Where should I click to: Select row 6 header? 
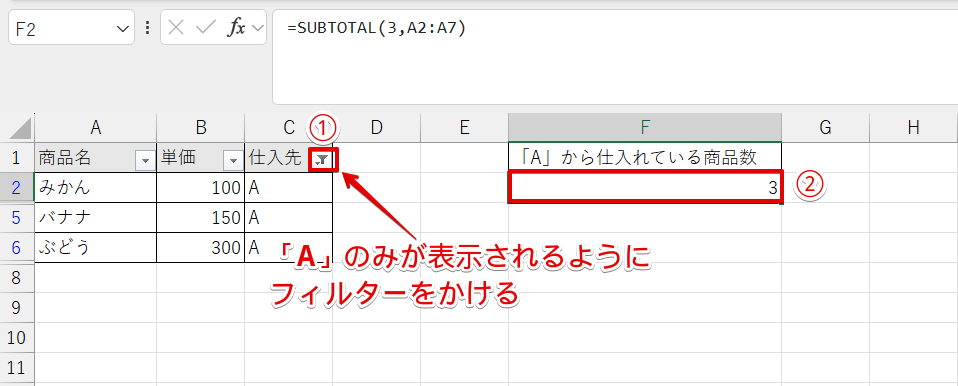click(x=17, y=247)
